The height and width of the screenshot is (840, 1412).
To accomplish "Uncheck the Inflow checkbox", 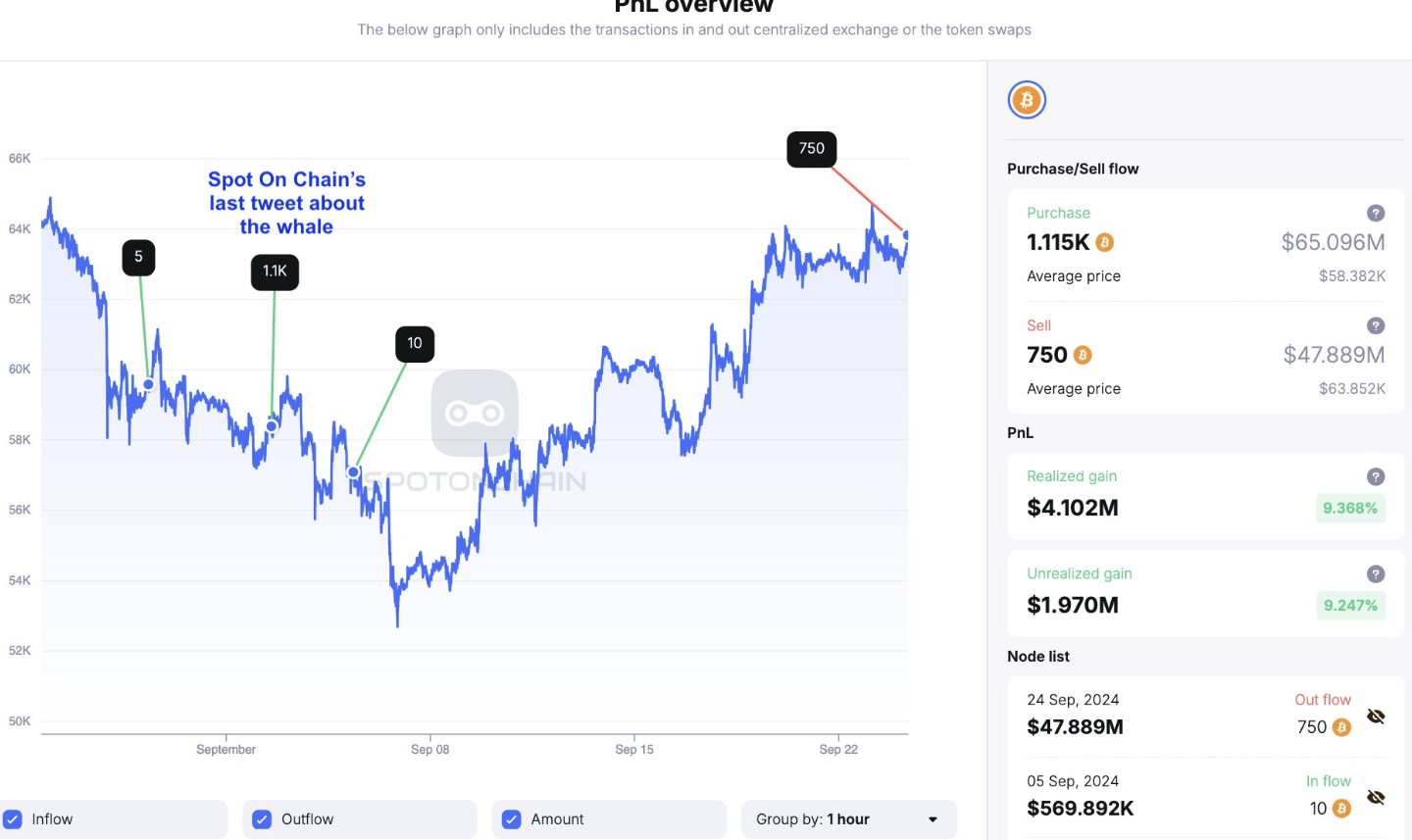I will (x=13, y=819).
